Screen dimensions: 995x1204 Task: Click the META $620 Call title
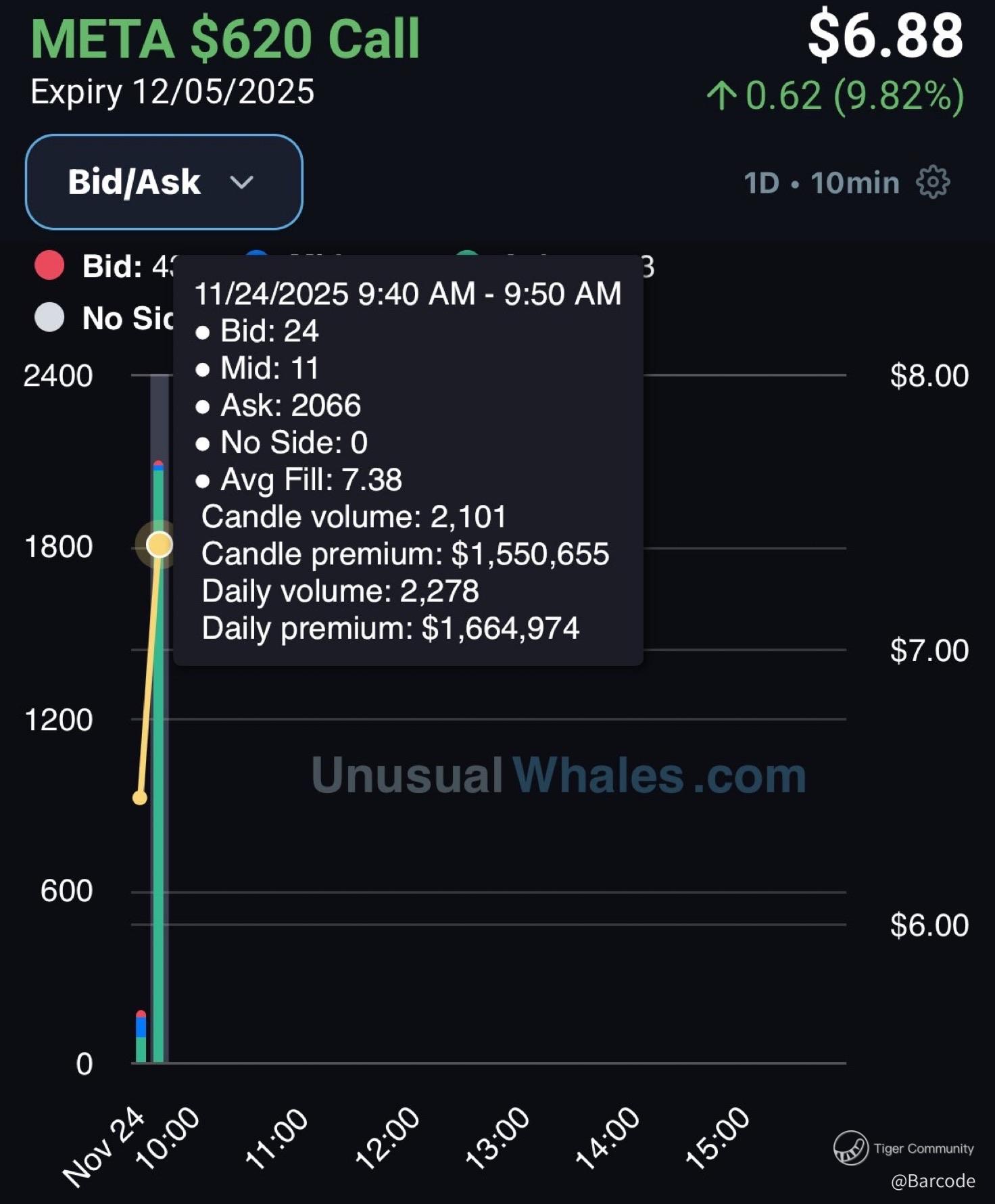coord(225,39)
